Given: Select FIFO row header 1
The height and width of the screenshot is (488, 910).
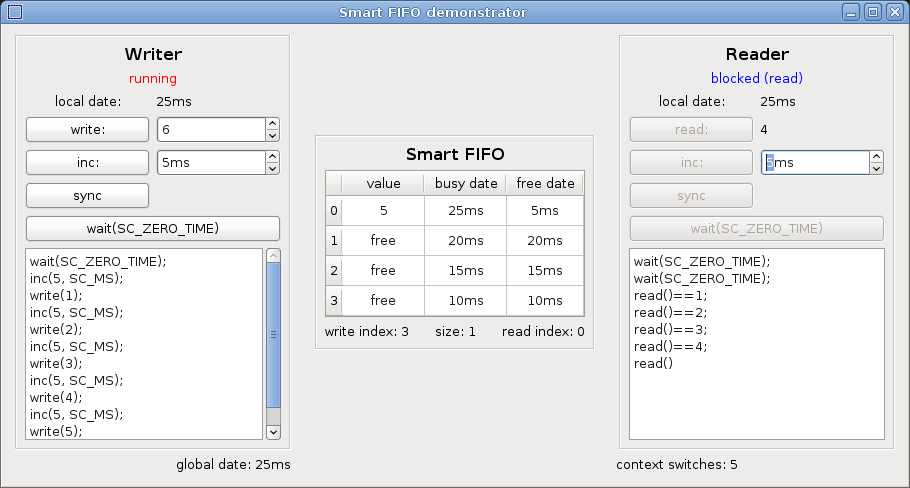Looking at the screenshot, I should tap(334, 240).
